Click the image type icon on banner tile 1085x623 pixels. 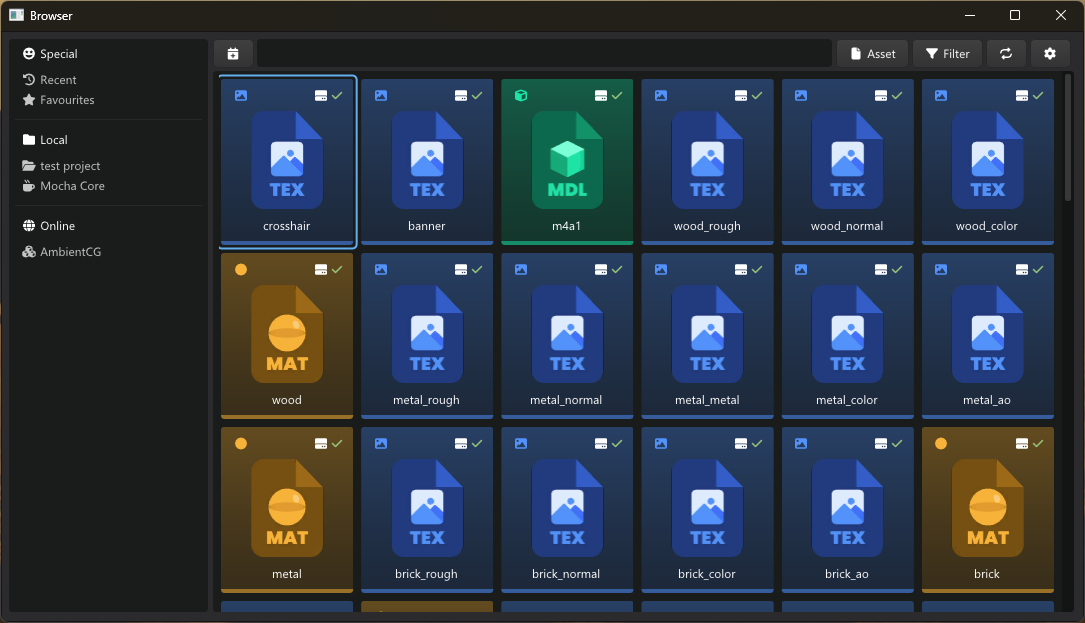381,95
